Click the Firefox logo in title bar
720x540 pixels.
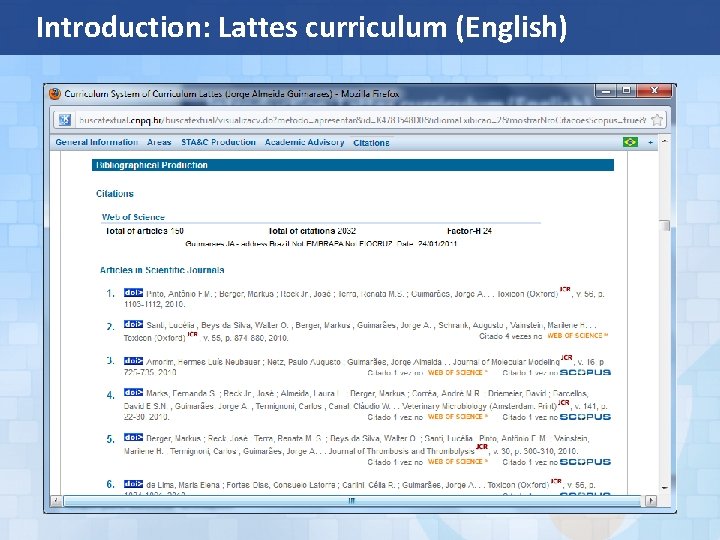(x=55, y=94)
